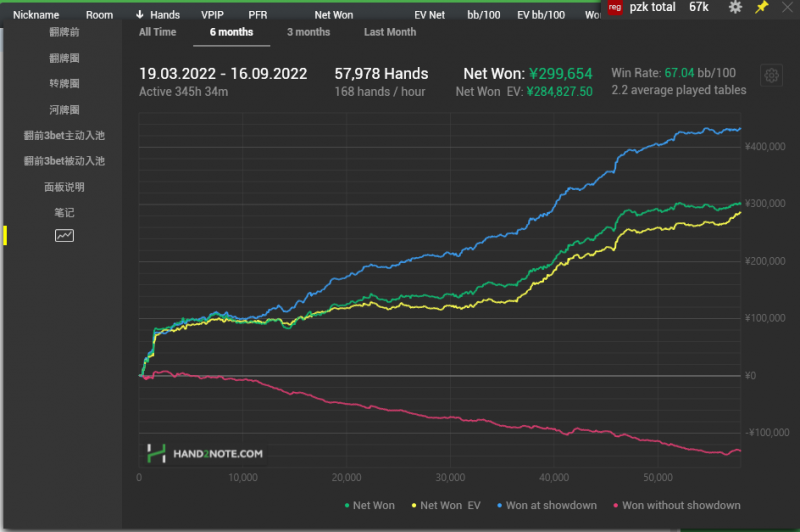Sort by Hands column header
The width and height of the screenshot is (800, 532).
[x=158, y=15]
